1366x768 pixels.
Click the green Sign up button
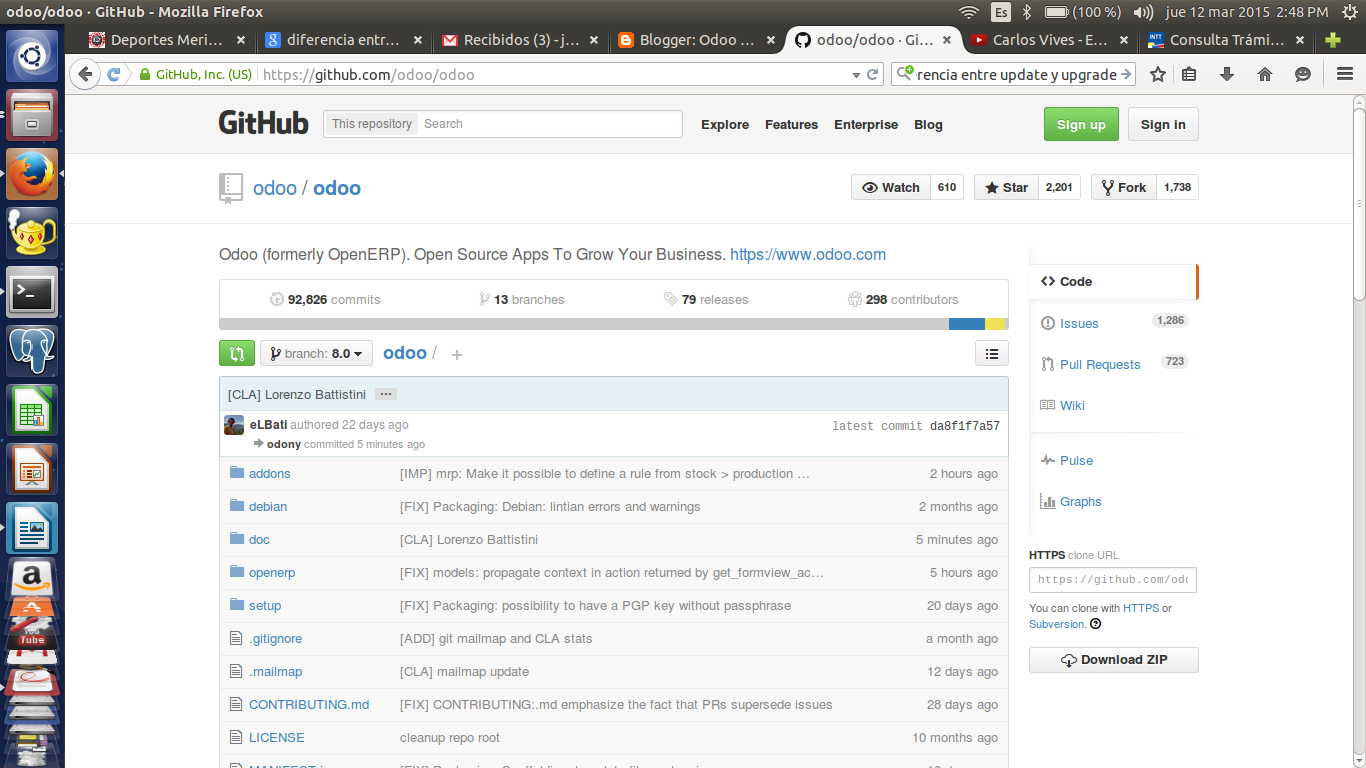(x=1081, y=124)
